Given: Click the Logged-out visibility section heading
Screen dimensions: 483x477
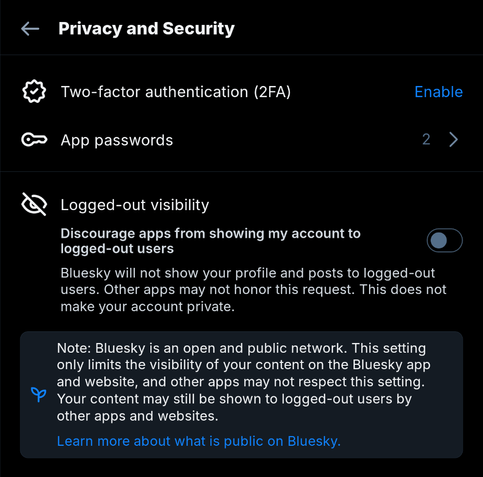Looking at the screenshot, I should (135, 205).
